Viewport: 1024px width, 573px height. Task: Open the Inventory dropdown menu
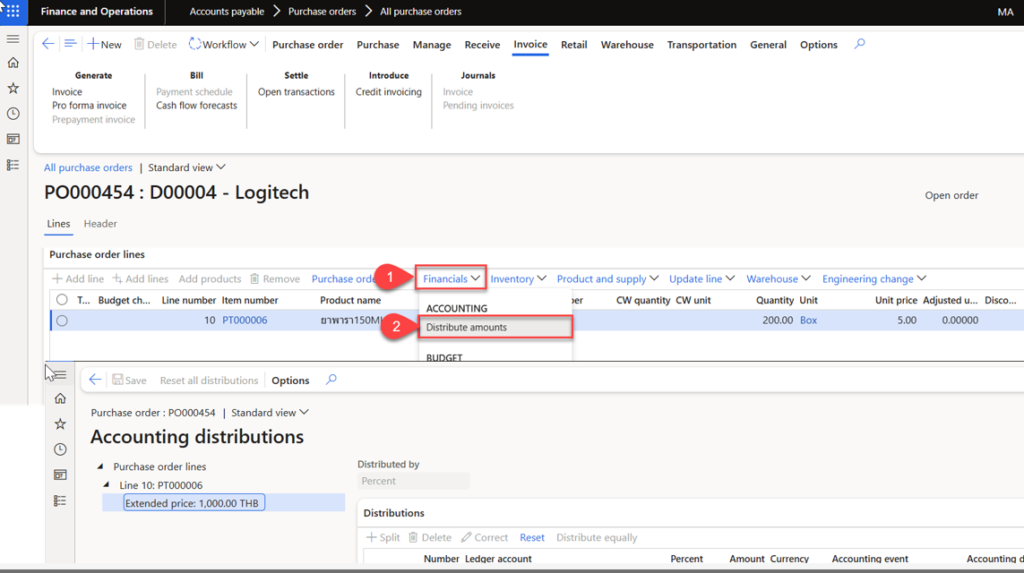[x=519, y=279]
